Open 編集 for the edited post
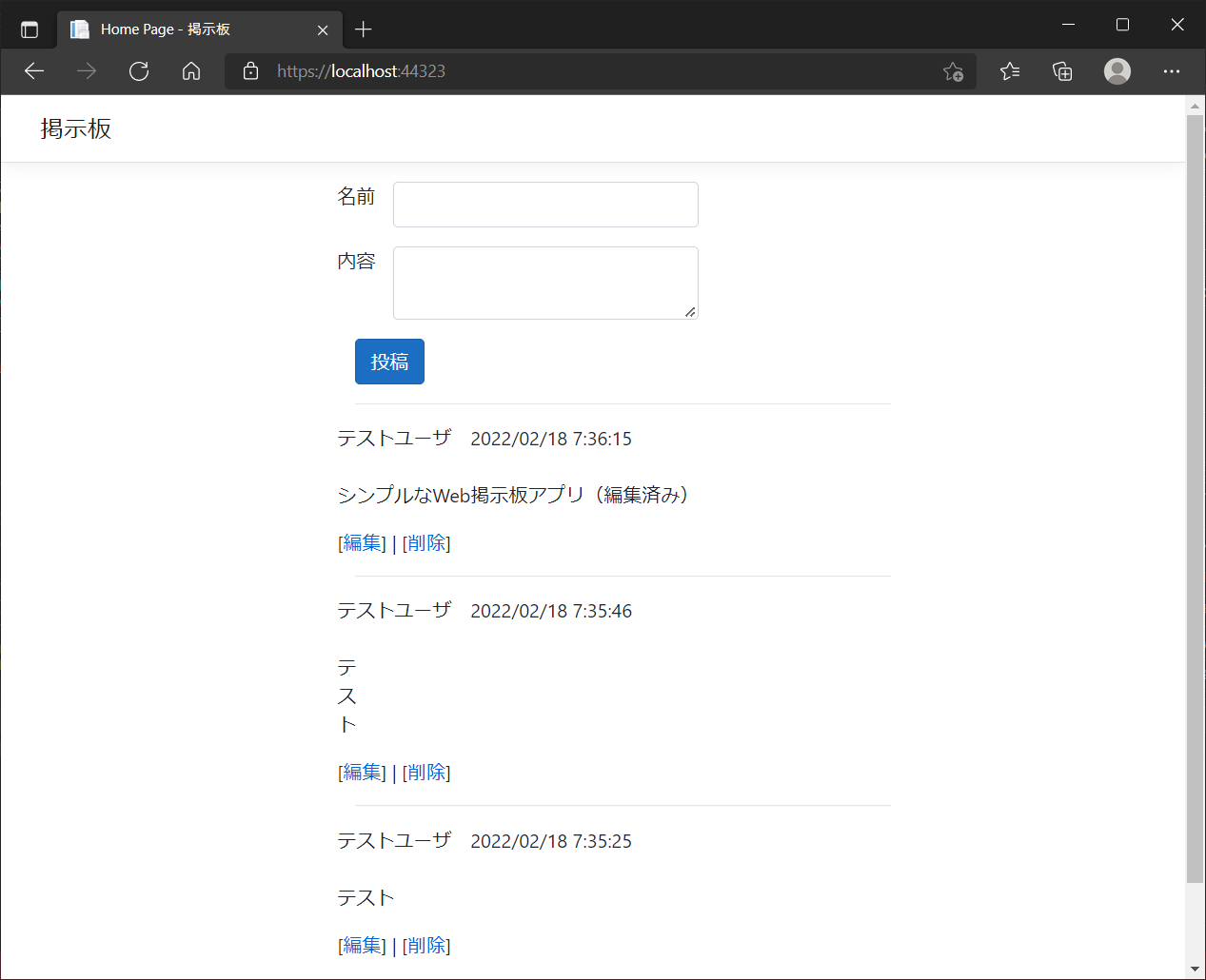 click(x=361, y=542)
